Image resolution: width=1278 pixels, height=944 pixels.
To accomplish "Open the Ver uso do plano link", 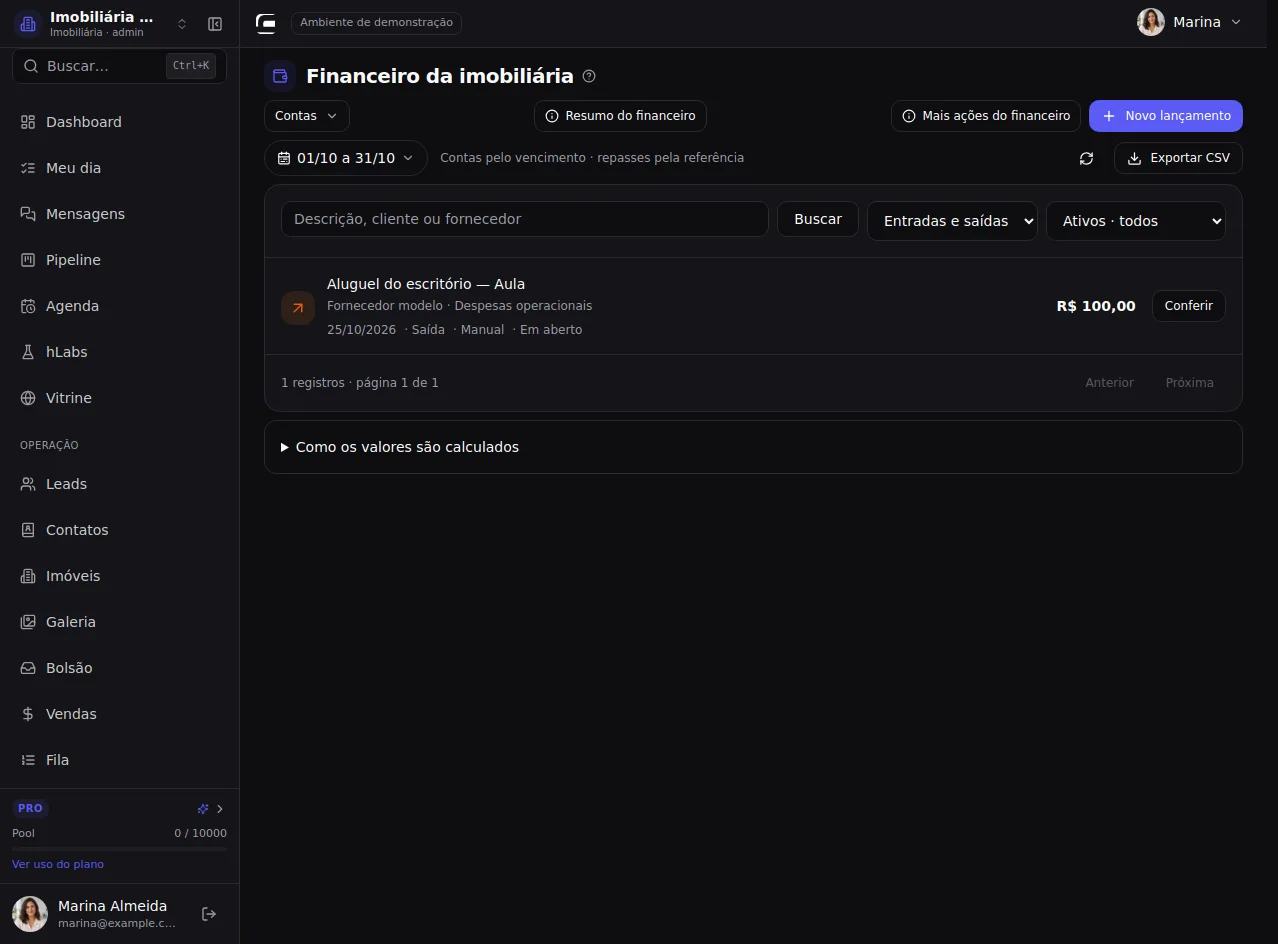I will point(58,864).
